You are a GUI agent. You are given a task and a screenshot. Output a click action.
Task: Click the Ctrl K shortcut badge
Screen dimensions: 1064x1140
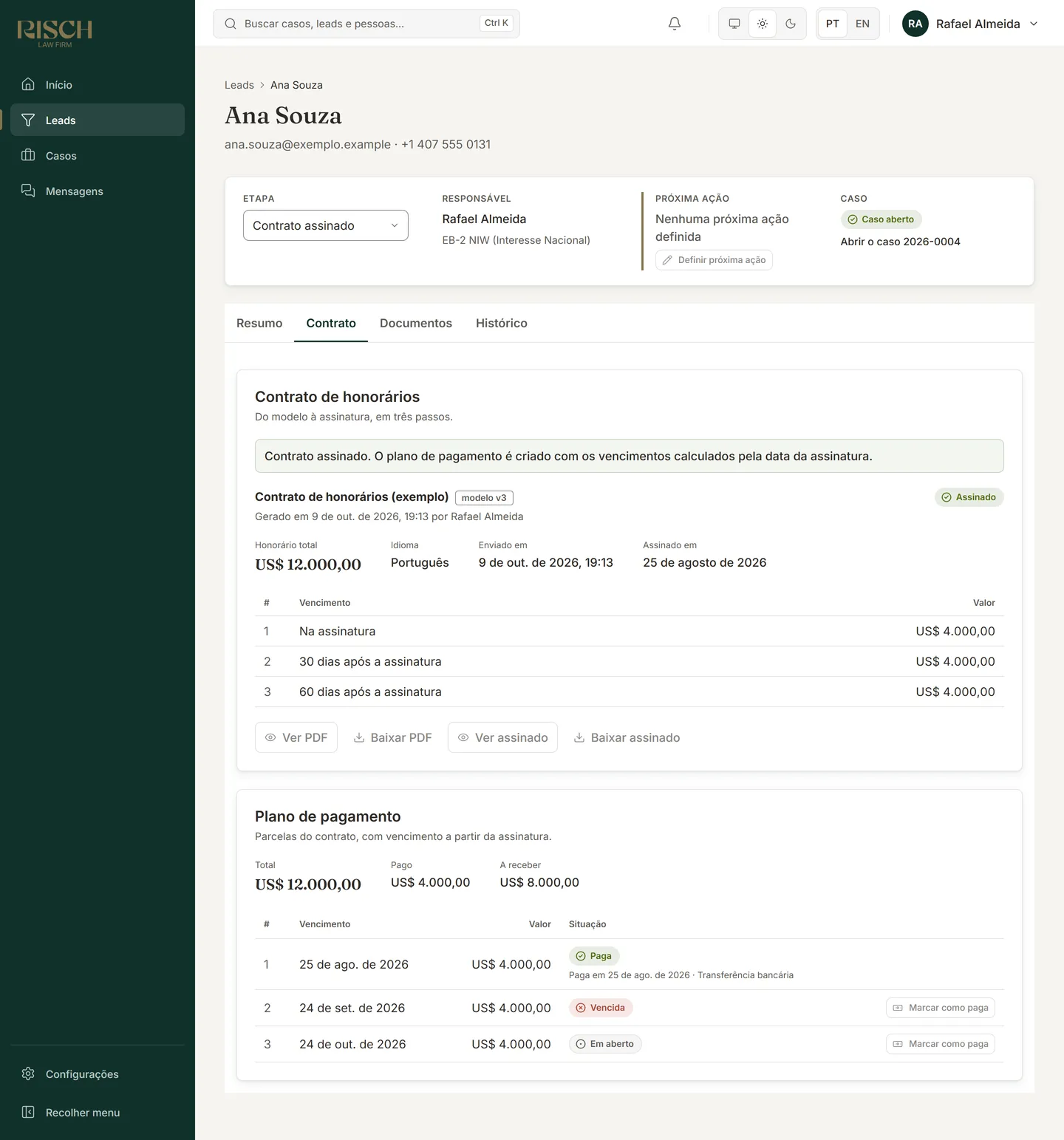pyautogui.click(x=497, y=23)
